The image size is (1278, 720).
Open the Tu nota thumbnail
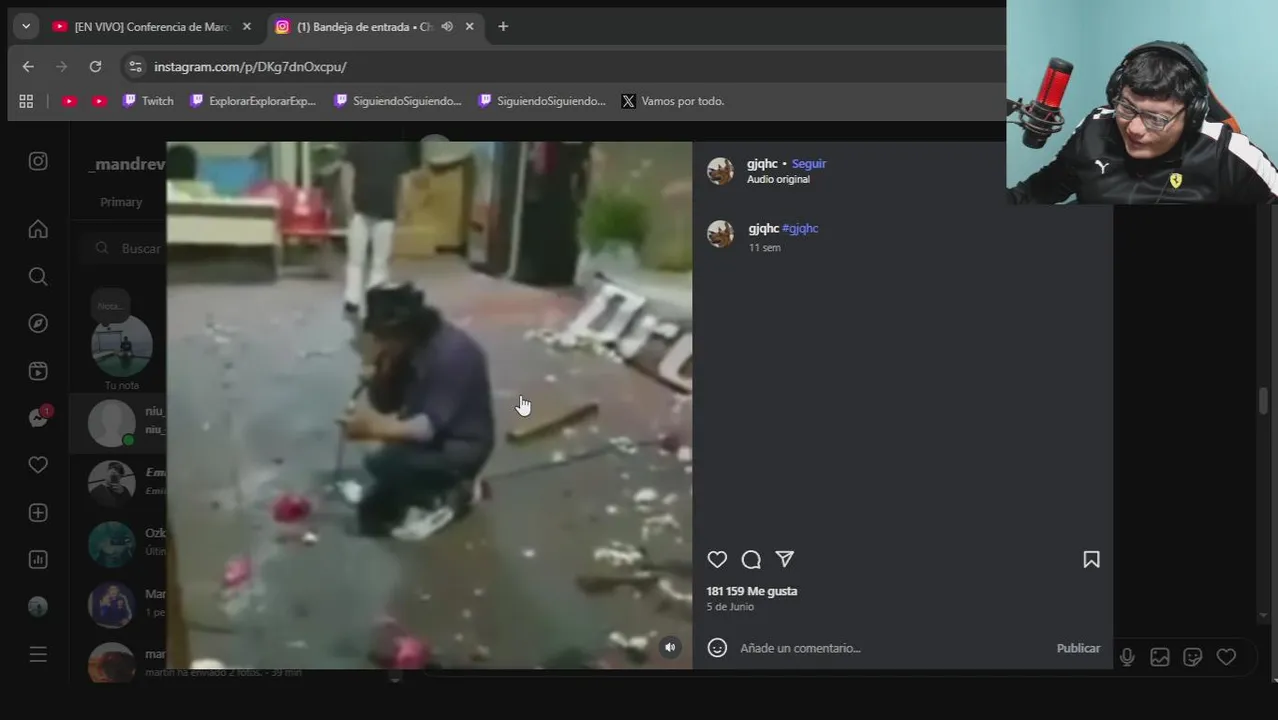[x=122, y=346]
